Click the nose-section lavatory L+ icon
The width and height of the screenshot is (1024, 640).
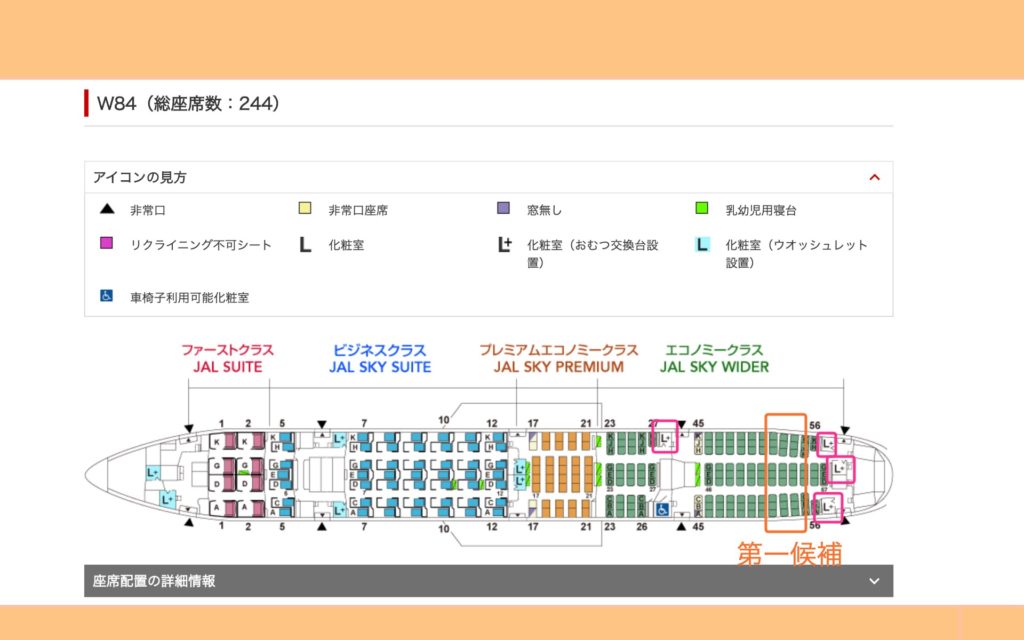(153, 473)
